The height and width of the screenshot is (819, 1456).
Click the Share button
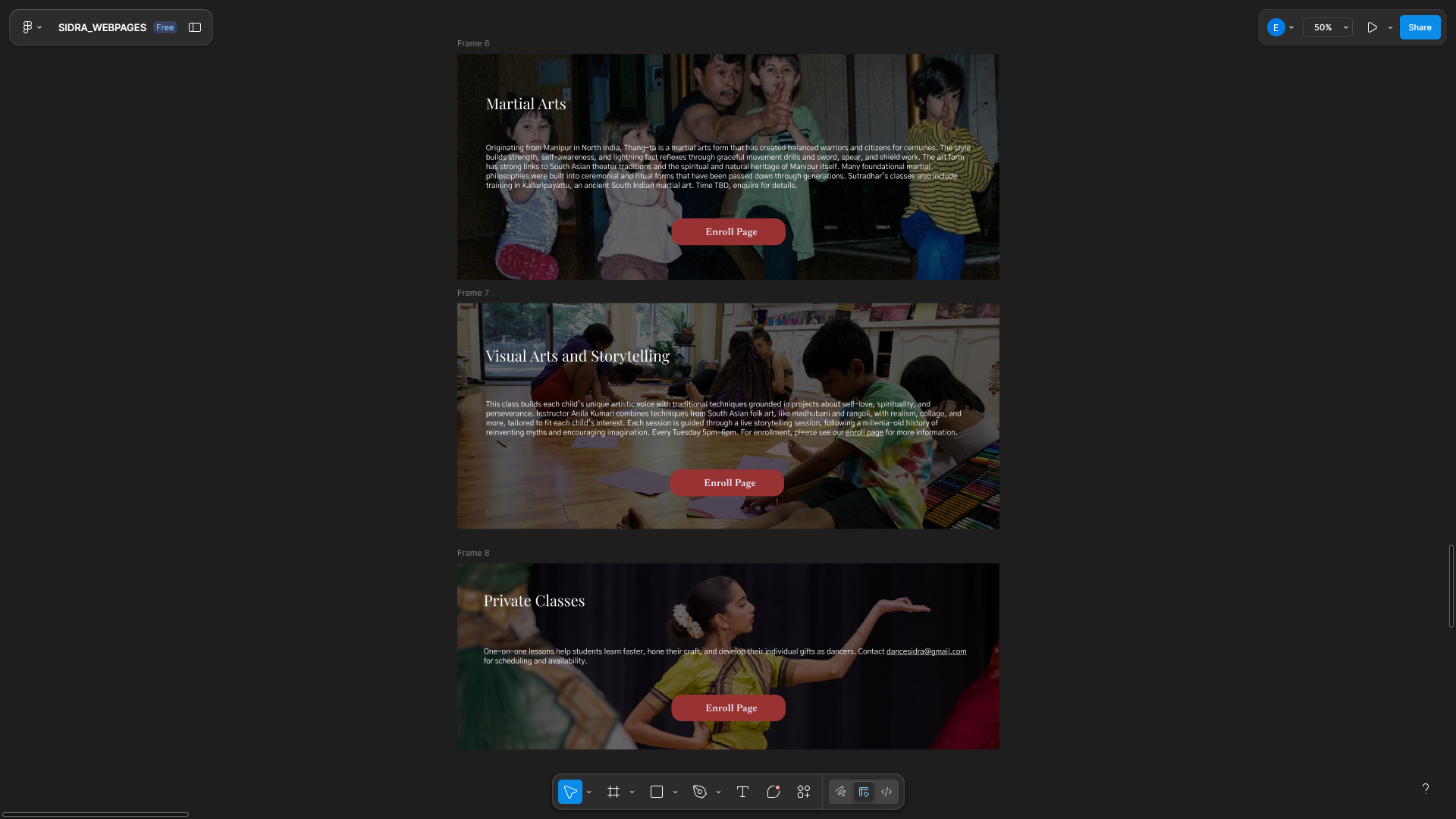(x=1420, y=27)
